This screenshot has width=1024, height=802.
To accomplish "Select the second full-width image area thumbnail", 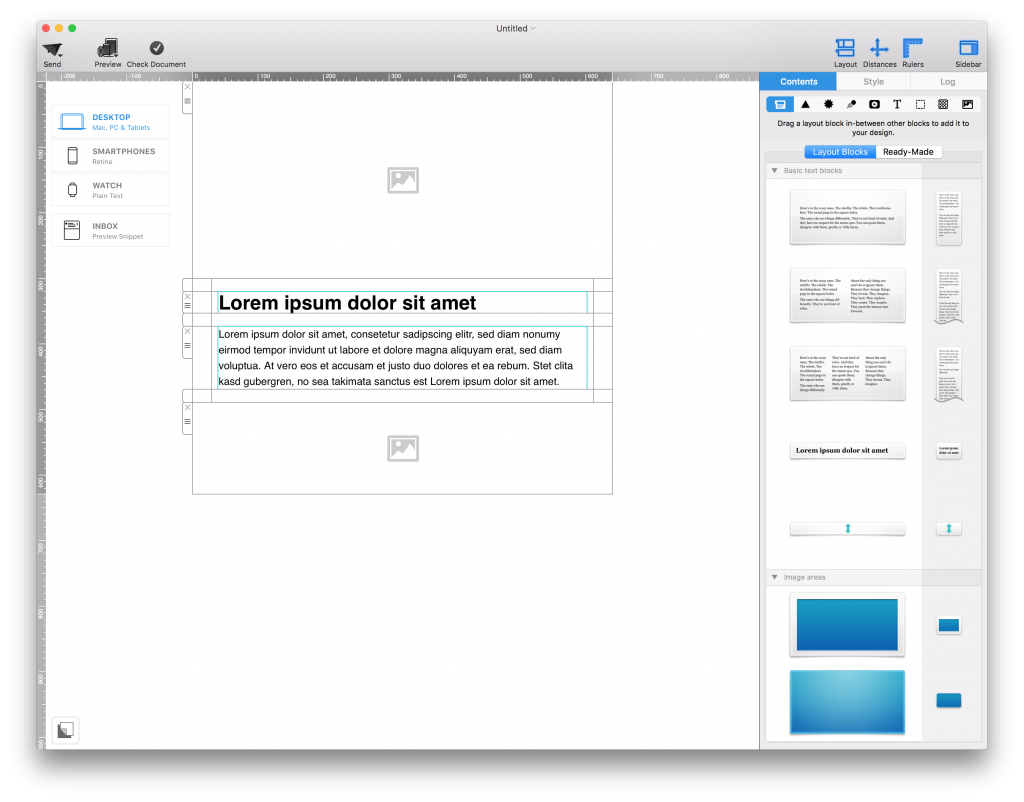I will 847,702.
